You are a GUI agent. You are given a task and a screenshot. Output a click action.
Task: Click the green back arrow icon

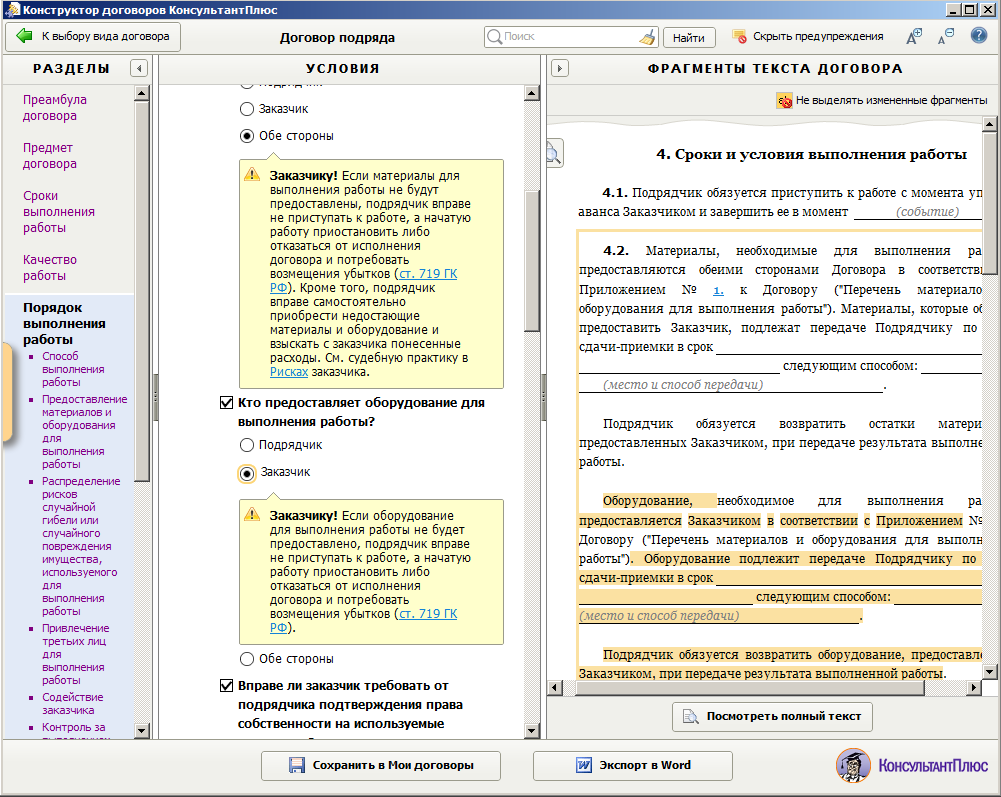[x=24, y=36]
